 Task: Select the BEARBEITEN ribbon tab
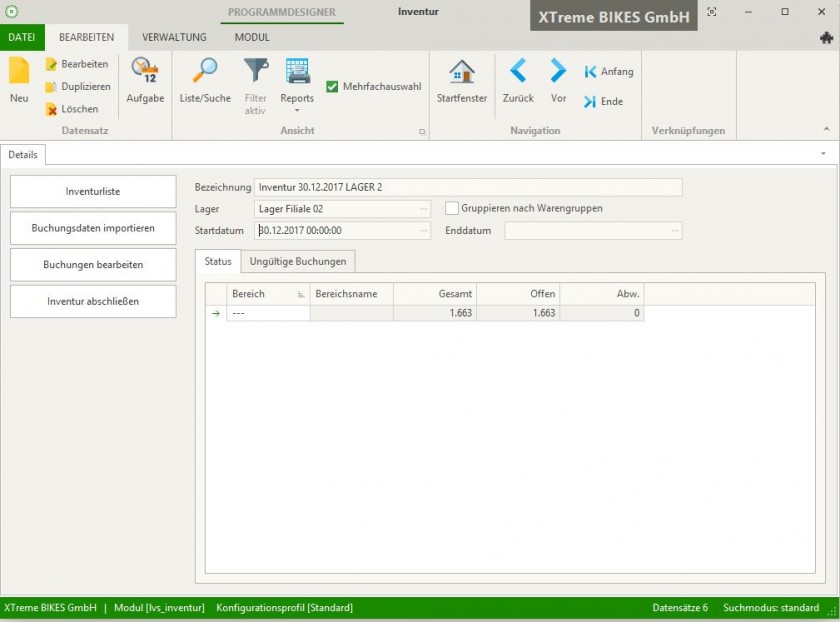click(86, 38)
